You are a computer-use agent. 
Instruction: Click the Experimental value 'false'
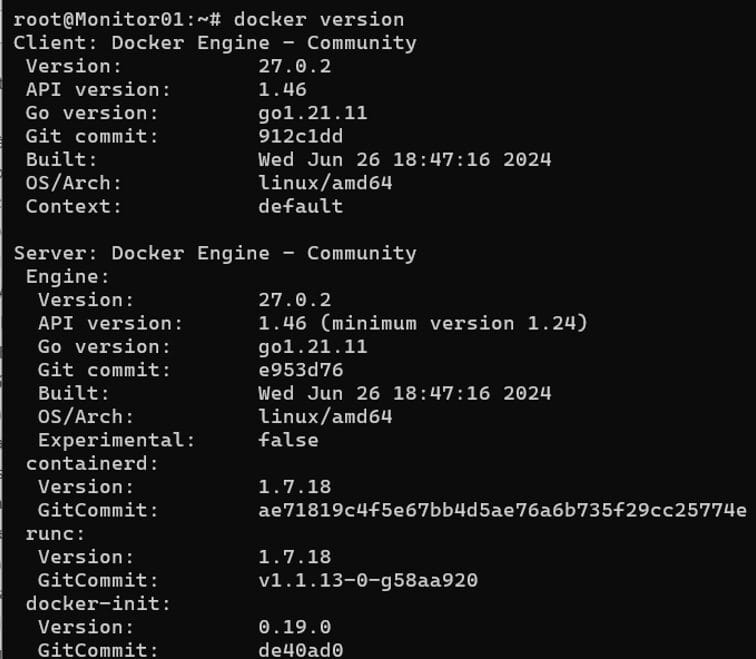point(288,440)
